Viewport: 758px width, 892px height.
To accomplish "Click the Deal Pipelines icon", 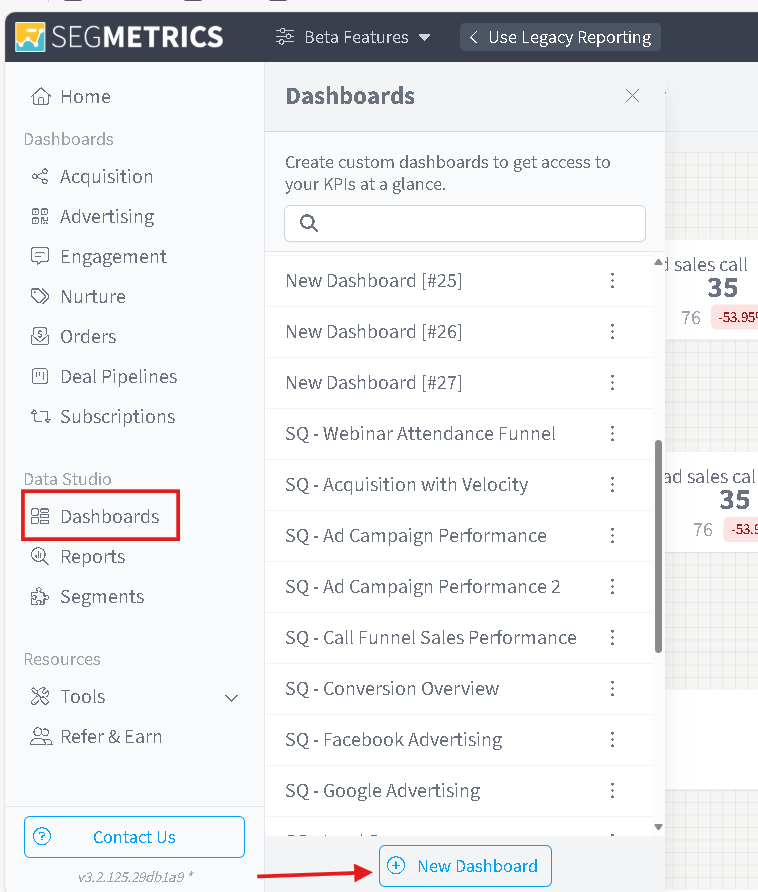I will 40,377.
